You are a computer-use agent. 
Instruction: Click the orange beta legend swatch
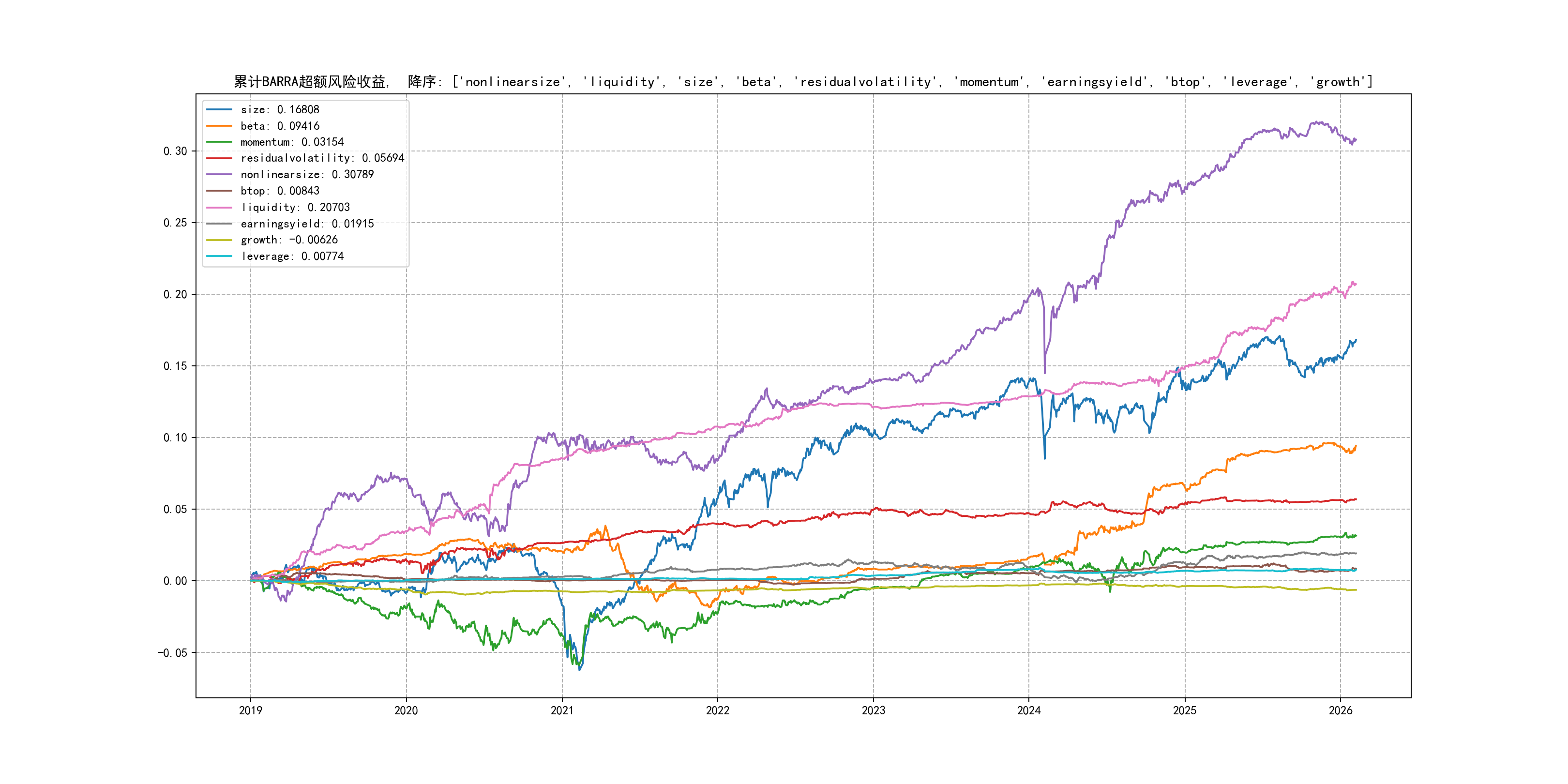click(219, 126)
